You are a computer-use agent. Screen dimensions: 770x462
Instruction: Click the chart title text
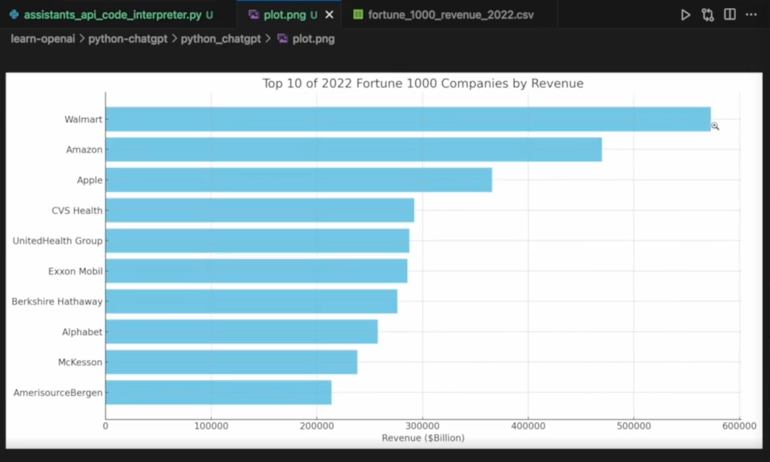[x=423, y=83]
